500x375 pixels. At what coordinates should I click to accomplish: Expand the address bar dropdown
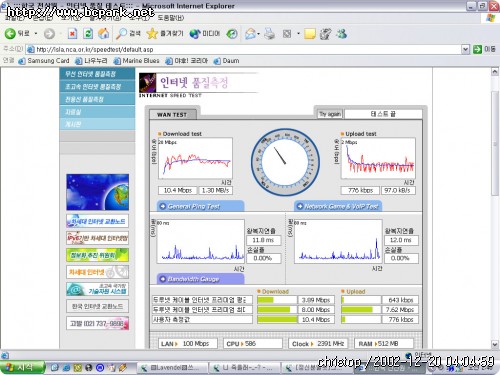tap(465, 49)
